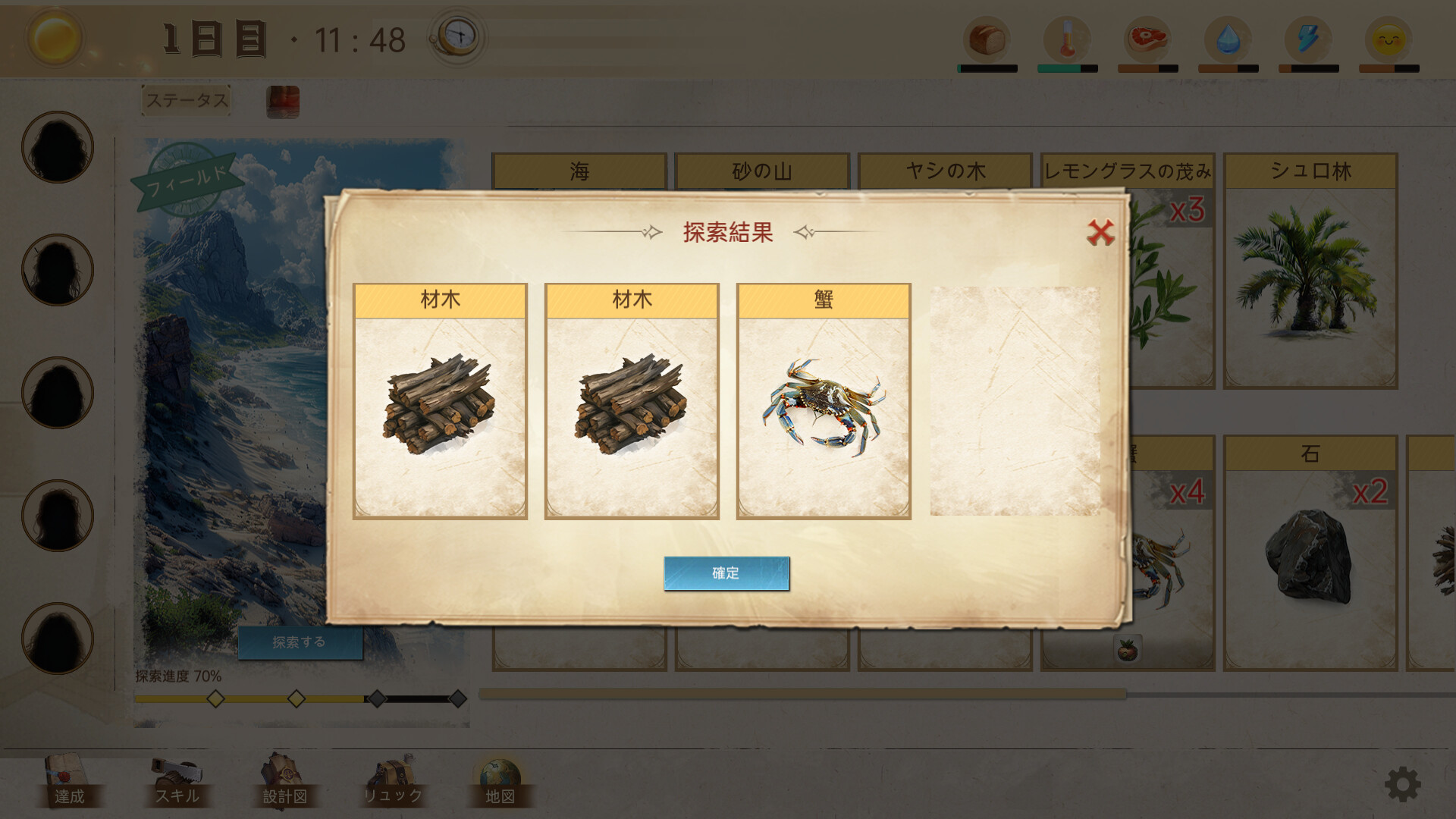The height and width of the screenshot is (819, 1456).
Task: Check the water droplet thirst icon
Action: click(1228, 39)
